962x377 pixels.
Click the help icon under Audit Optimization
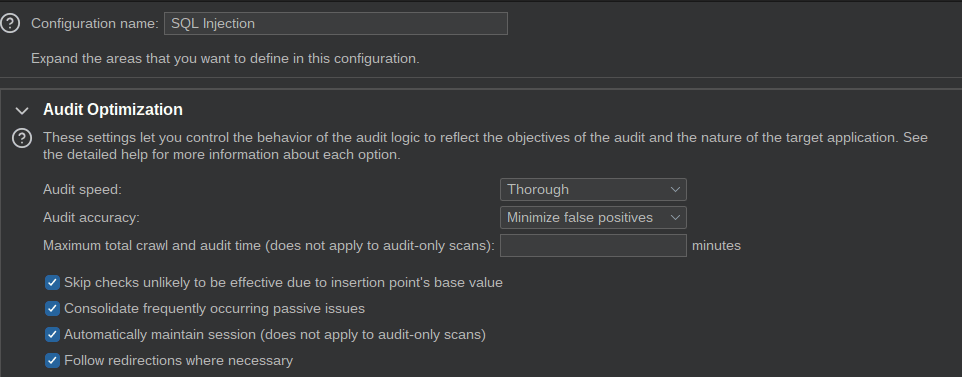pyautogui.click(x=22, y=138)
